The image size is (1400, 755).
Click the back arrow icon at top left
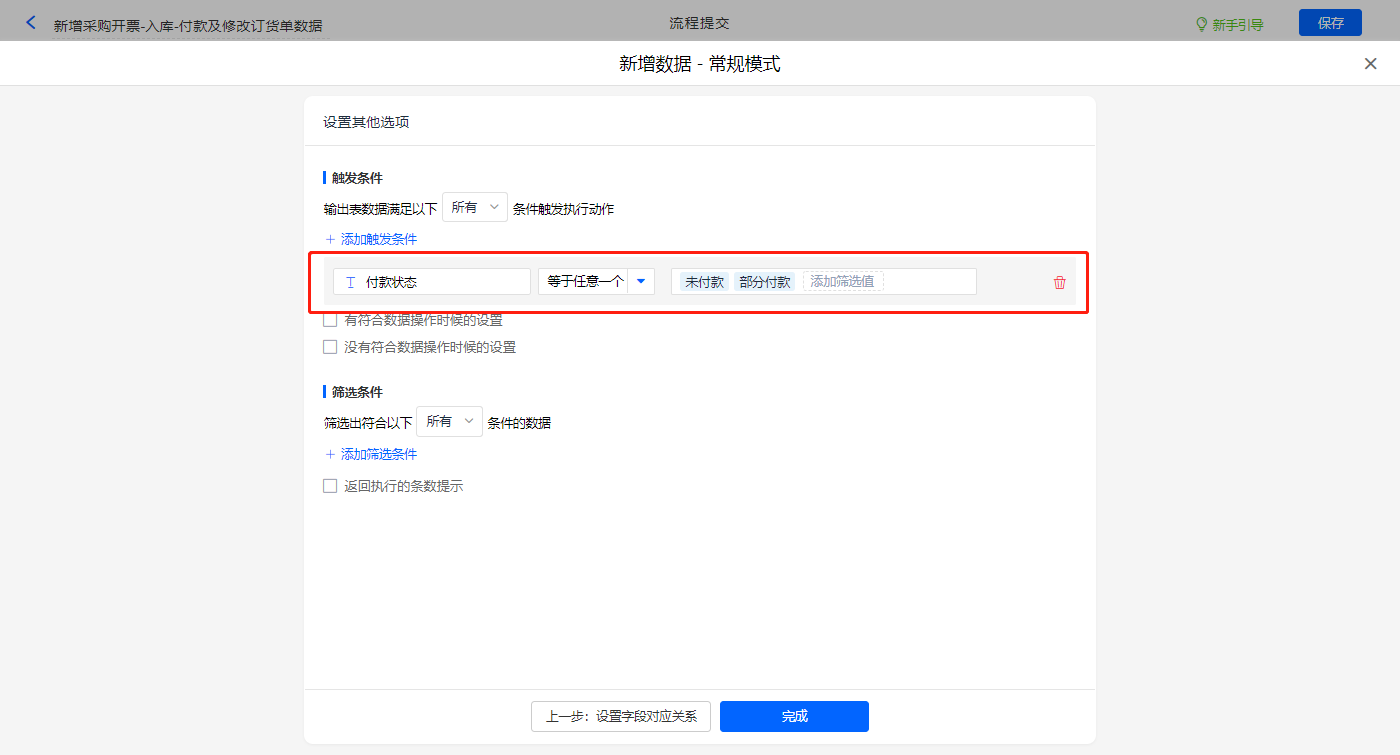point(31,22)
